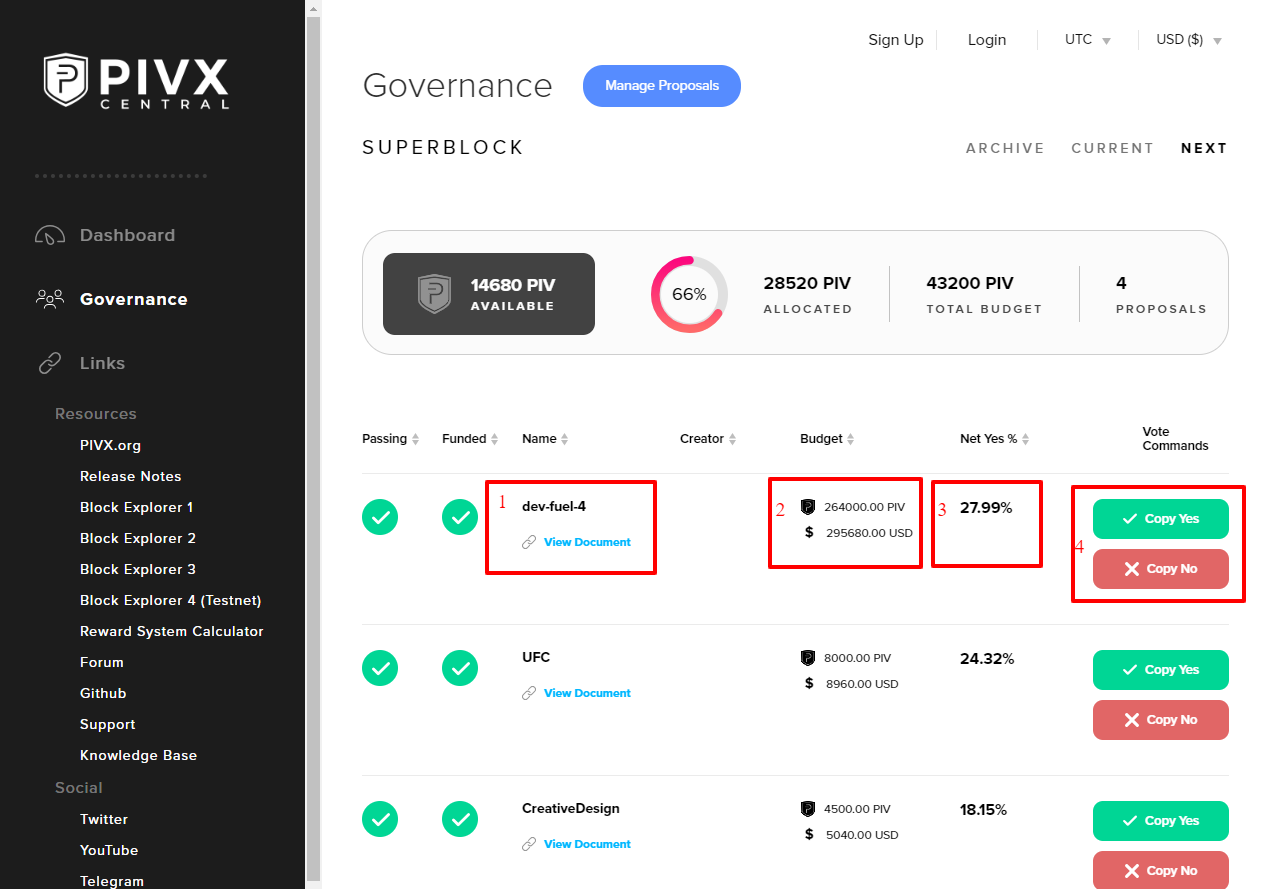The image size is (1269, 889).
Task: Copy No vote command for dev-fuel-4
Action: coord(1161,569)
